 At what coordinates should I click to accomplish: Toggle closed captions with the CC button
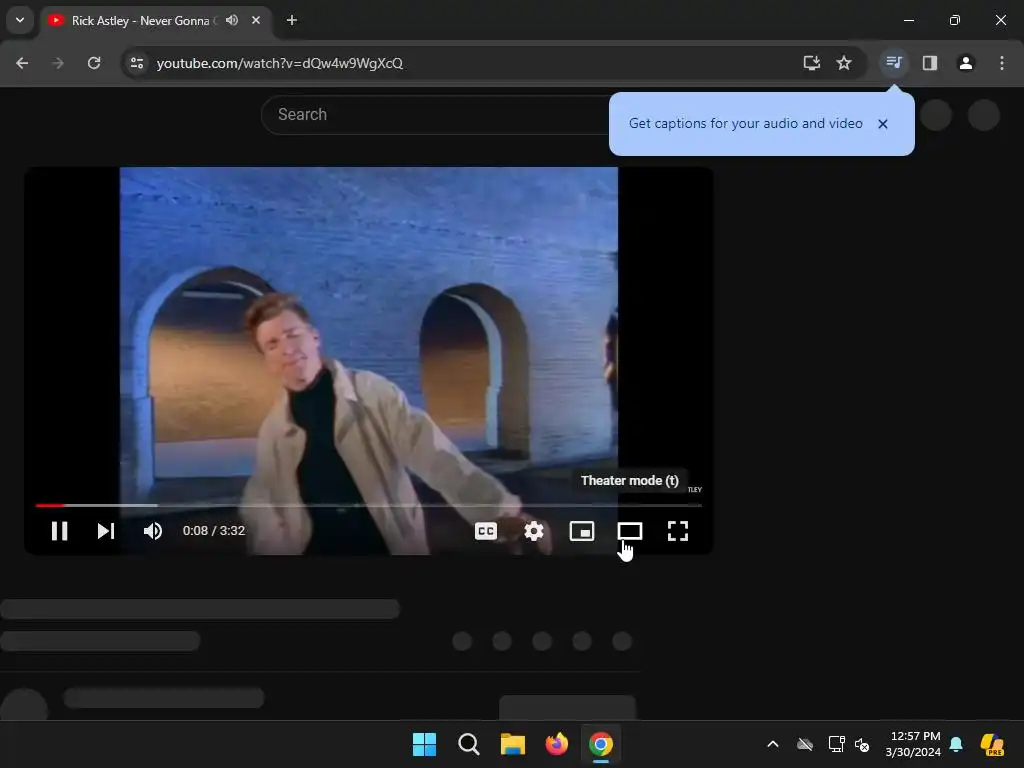[486, 531]
